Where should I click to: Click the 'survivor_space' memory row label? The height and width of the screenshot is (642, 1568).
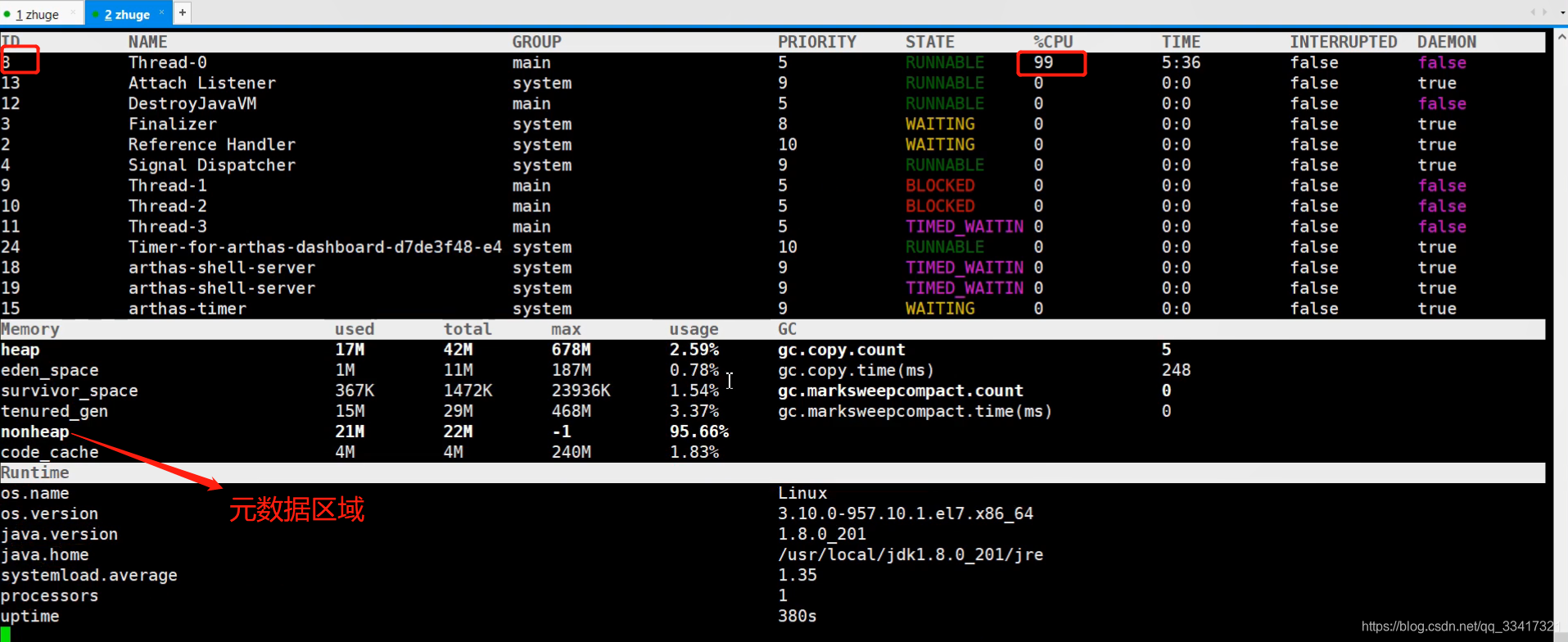click(69, 391)
